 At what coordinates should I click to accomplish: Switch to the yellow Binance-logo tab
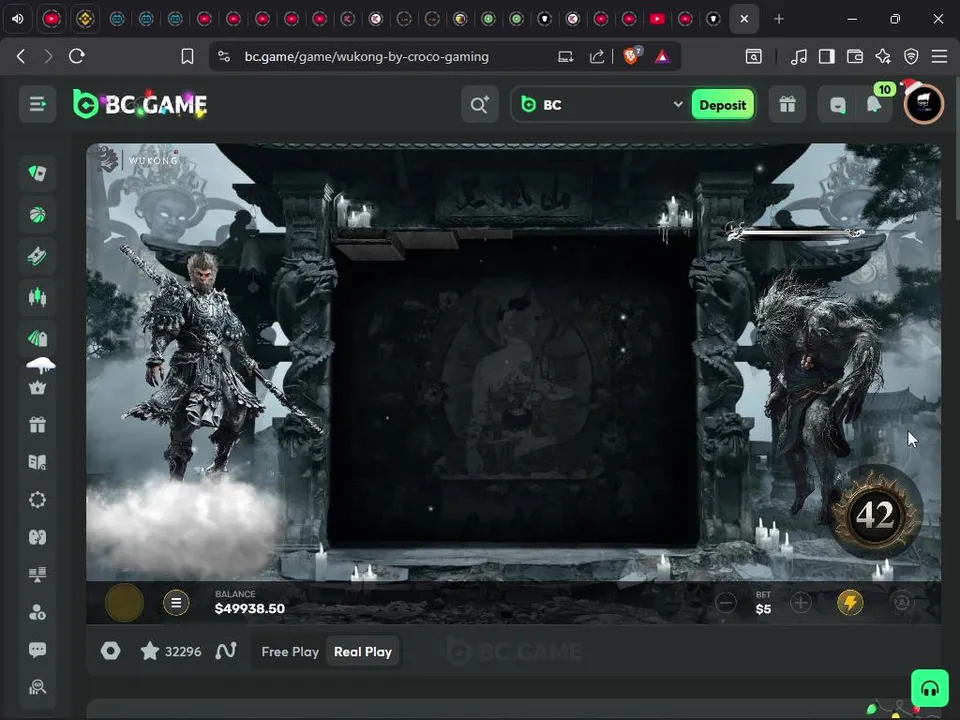pyautogui.click(x=85, y=19)
